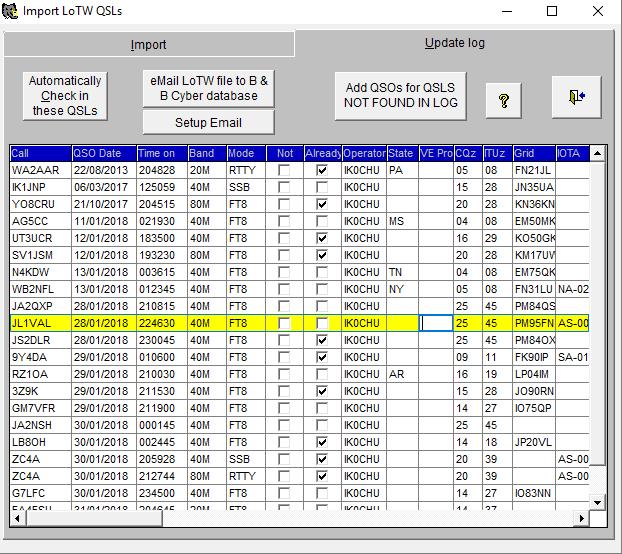Switch to the Update log tab

point(455,43)
